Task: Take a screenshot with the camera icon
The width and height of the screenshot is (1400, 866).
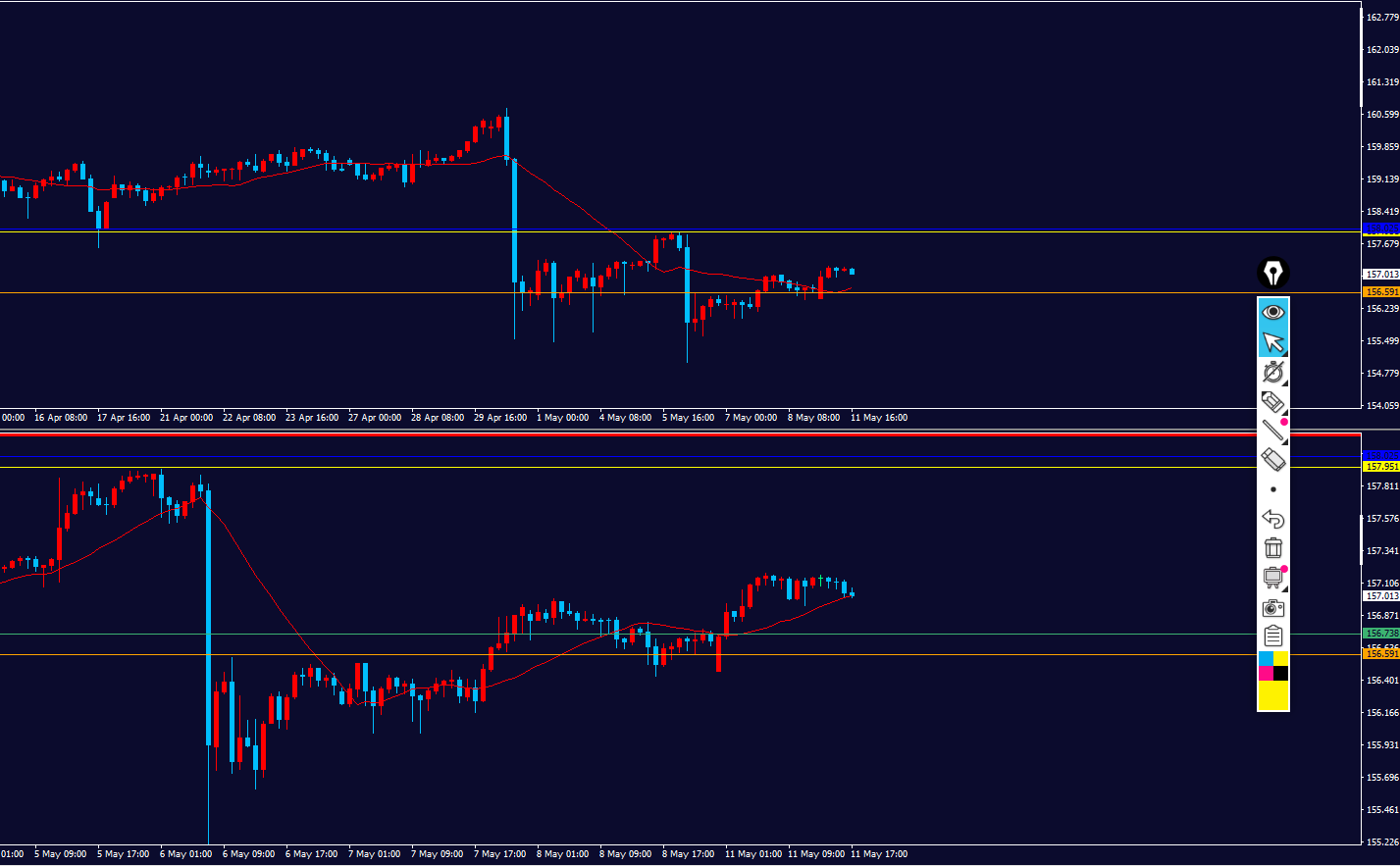Action: click(x=1273, y=608)
